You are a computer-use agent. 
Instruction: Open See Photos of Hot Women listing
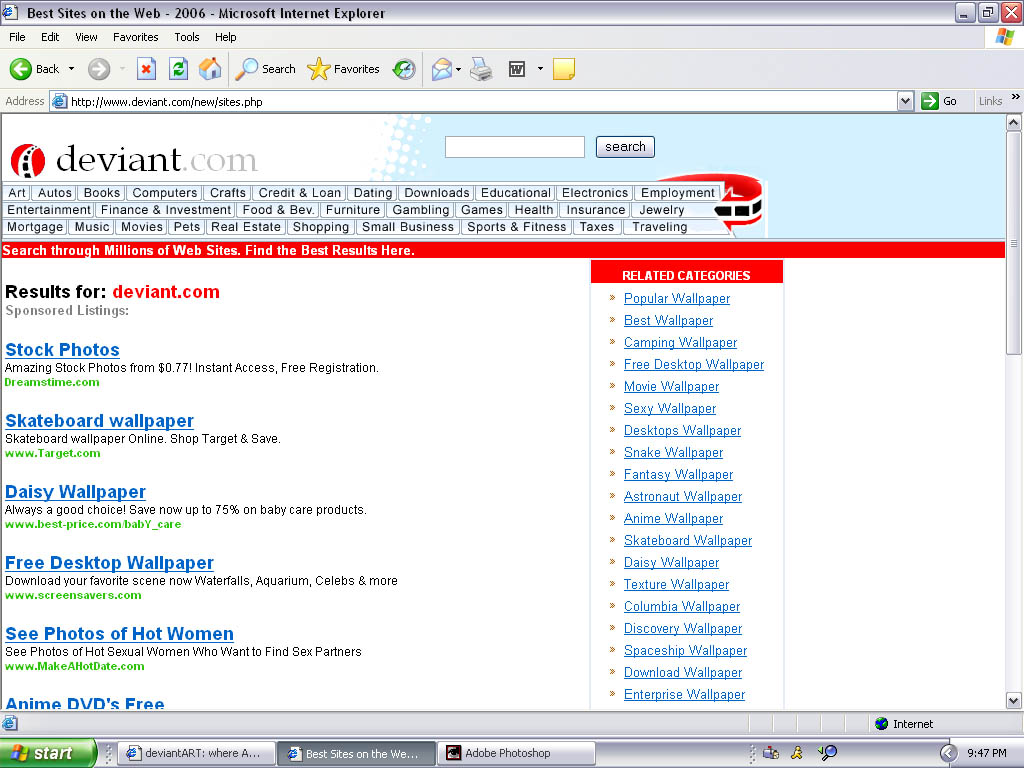coord(120,633)
